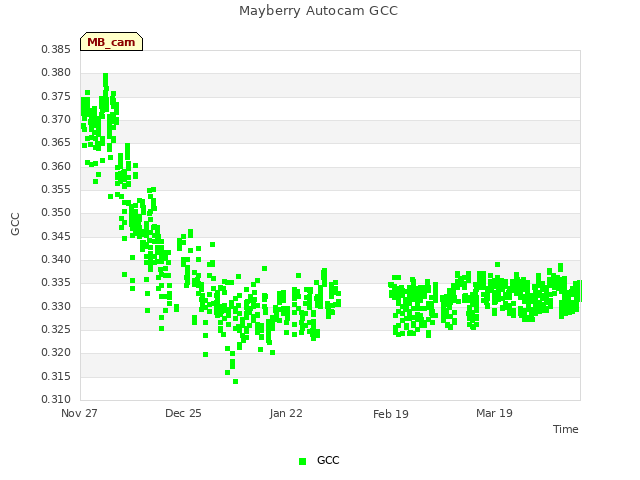This screenshot has width=640, height=480.
Task: Click the 0.355 y-axis value
Action: (56, 189)
